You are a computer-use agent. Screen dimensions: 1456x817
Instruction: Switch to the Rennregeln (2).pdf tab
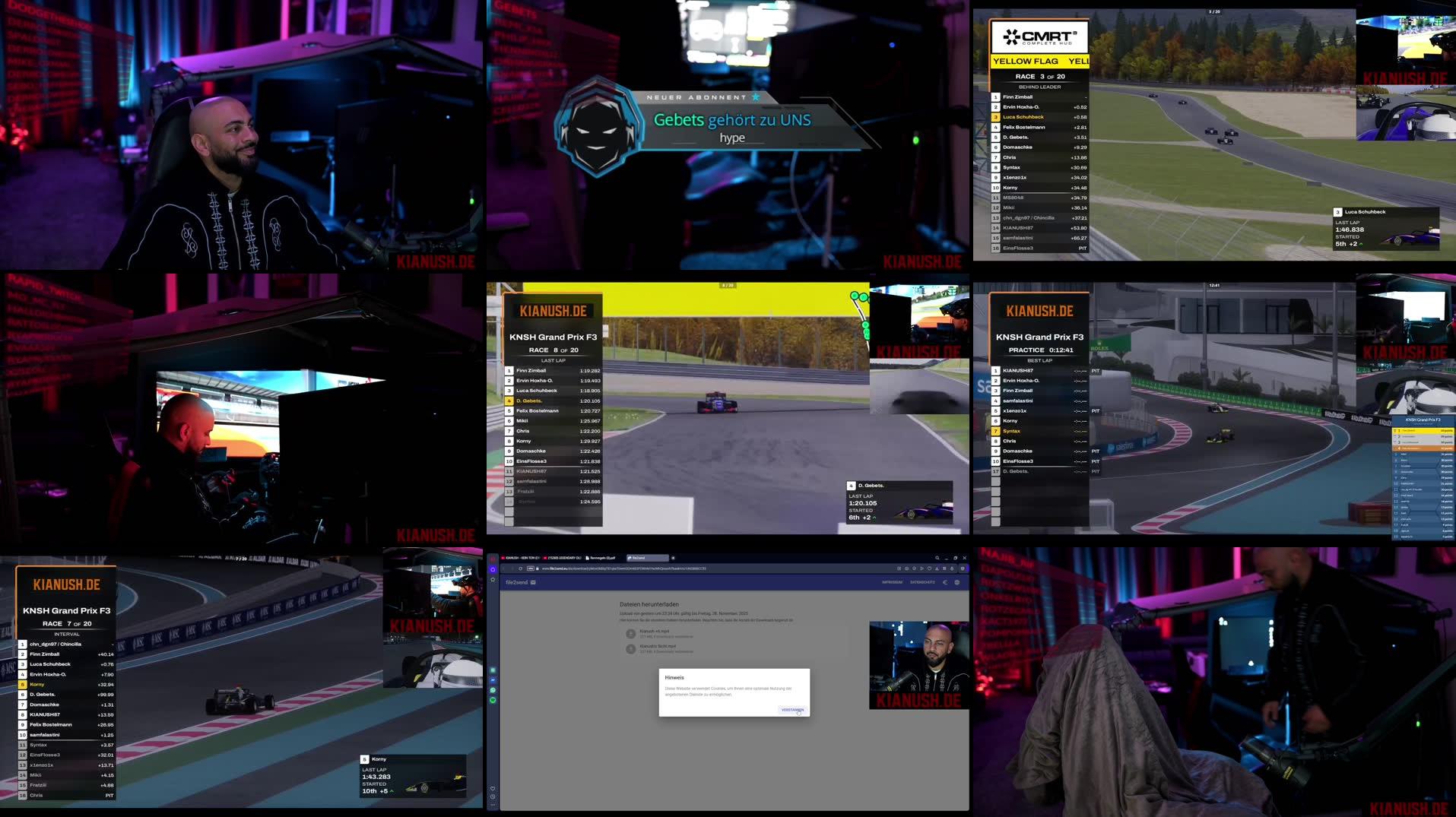click(601, 558)
